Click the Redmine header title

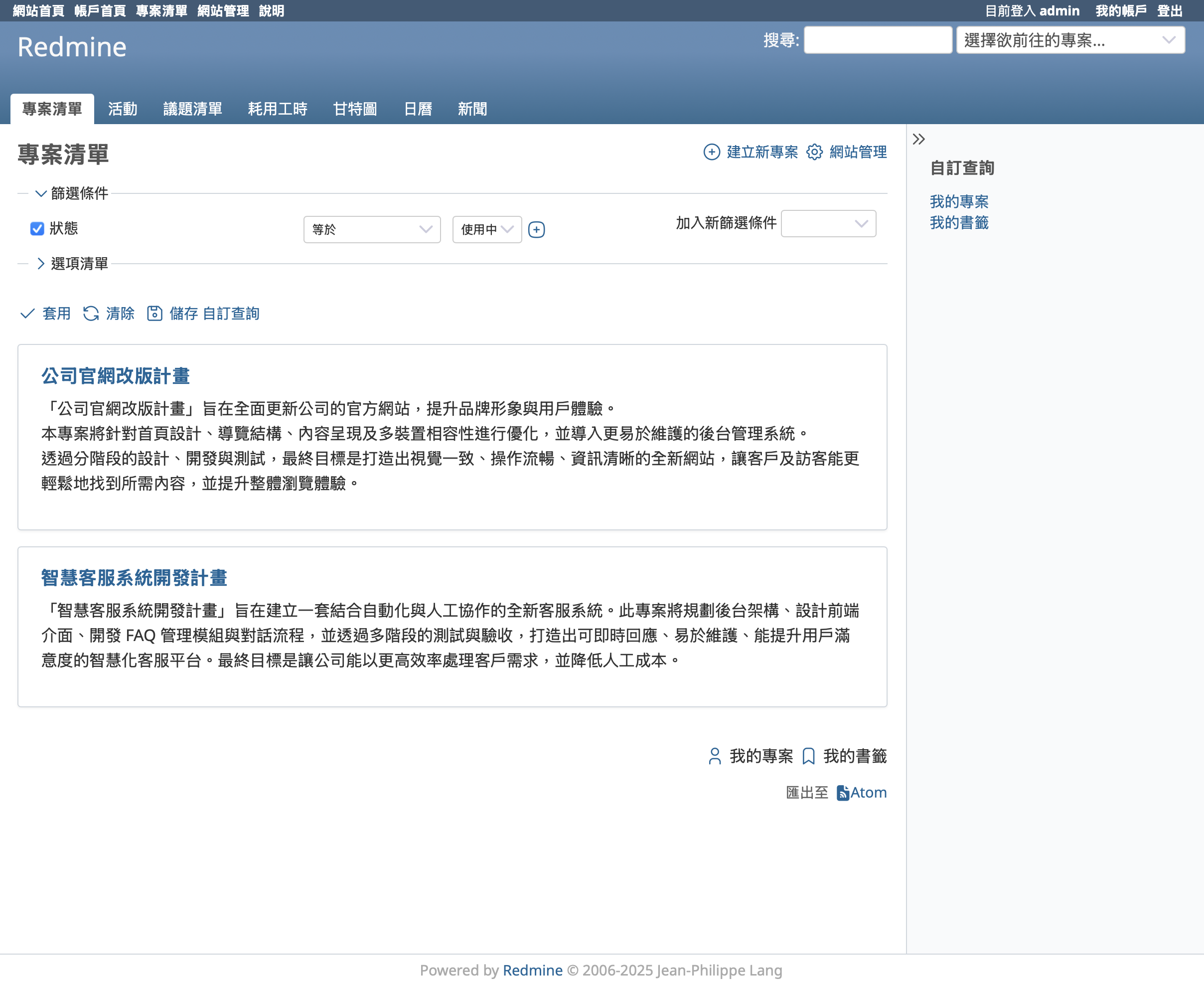(71, 46)
